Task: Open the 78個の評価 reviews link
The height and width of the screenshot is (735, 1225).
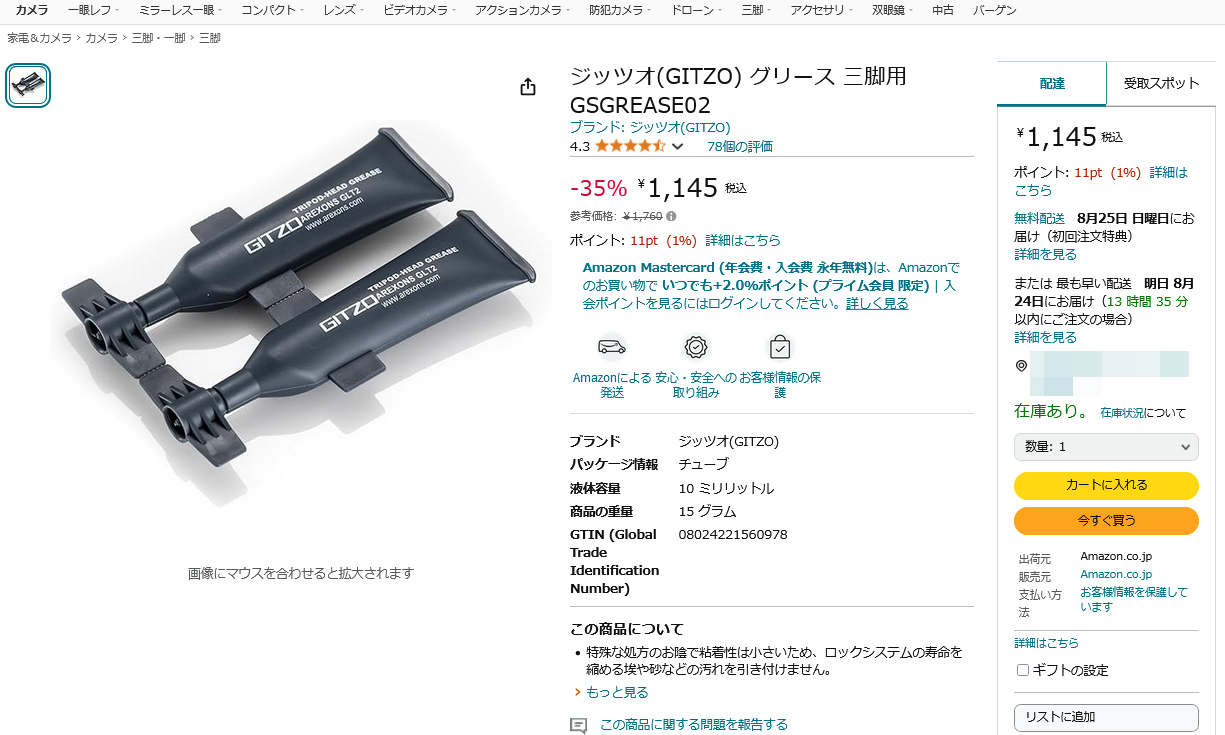Action: (739, 146)
